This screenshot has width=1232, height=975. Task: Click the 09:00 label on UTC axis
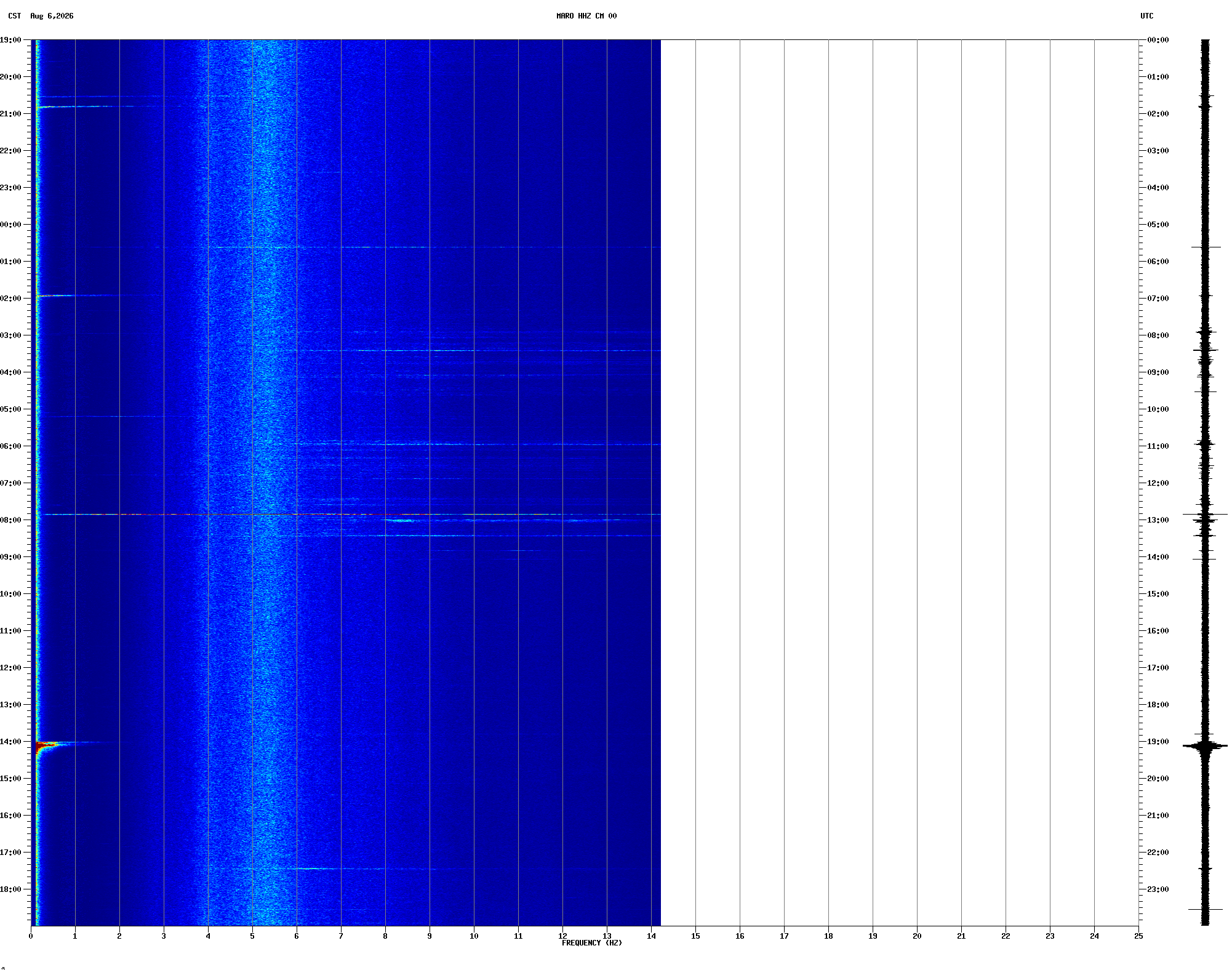(x=1158, y=372)
